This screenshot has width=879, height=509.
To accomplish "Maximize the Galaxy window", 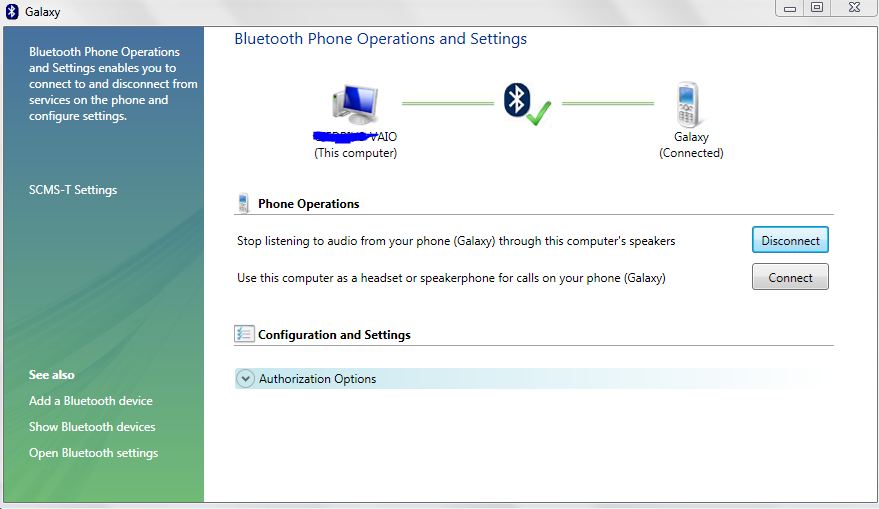I will [817, 8].
